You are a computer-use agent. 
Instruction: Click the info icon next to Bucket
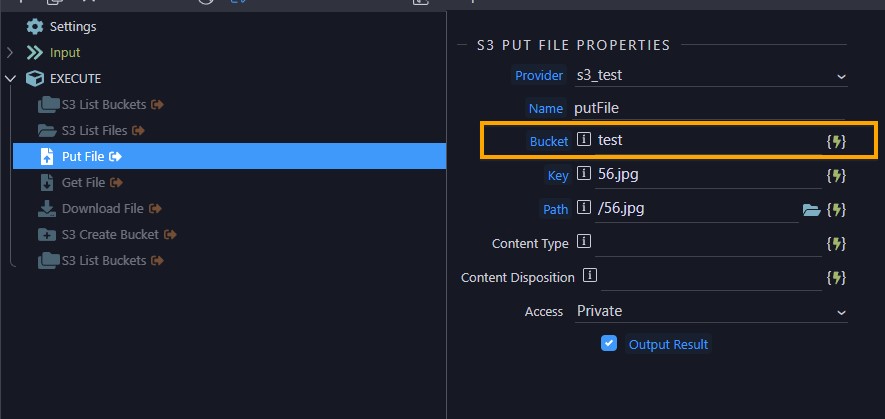coord(584,139)
